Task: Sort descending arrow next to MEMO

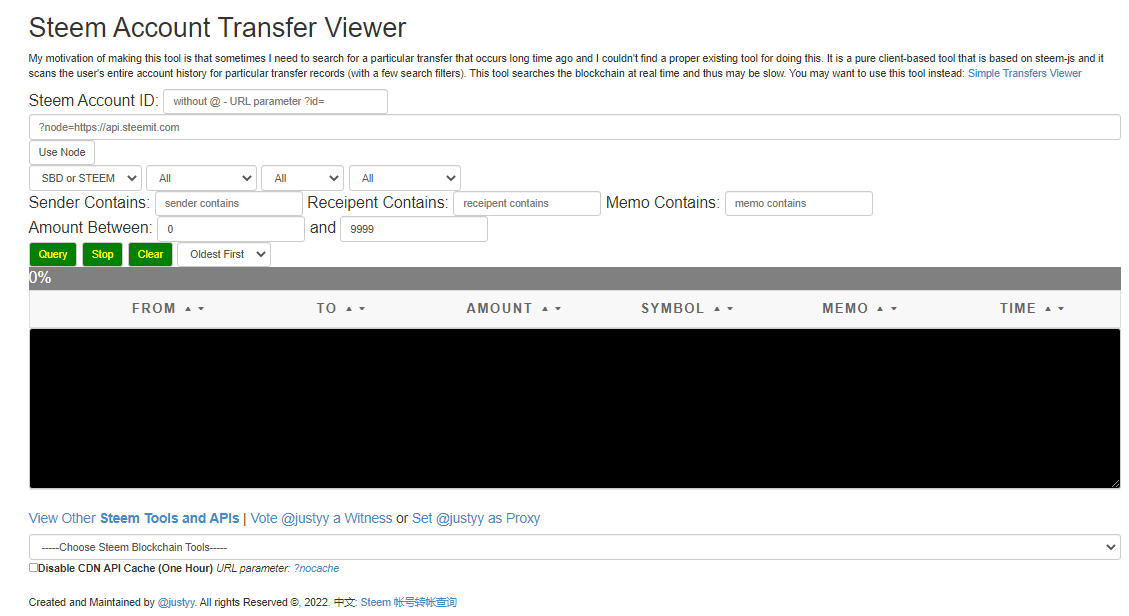Action: pos(894,309)
